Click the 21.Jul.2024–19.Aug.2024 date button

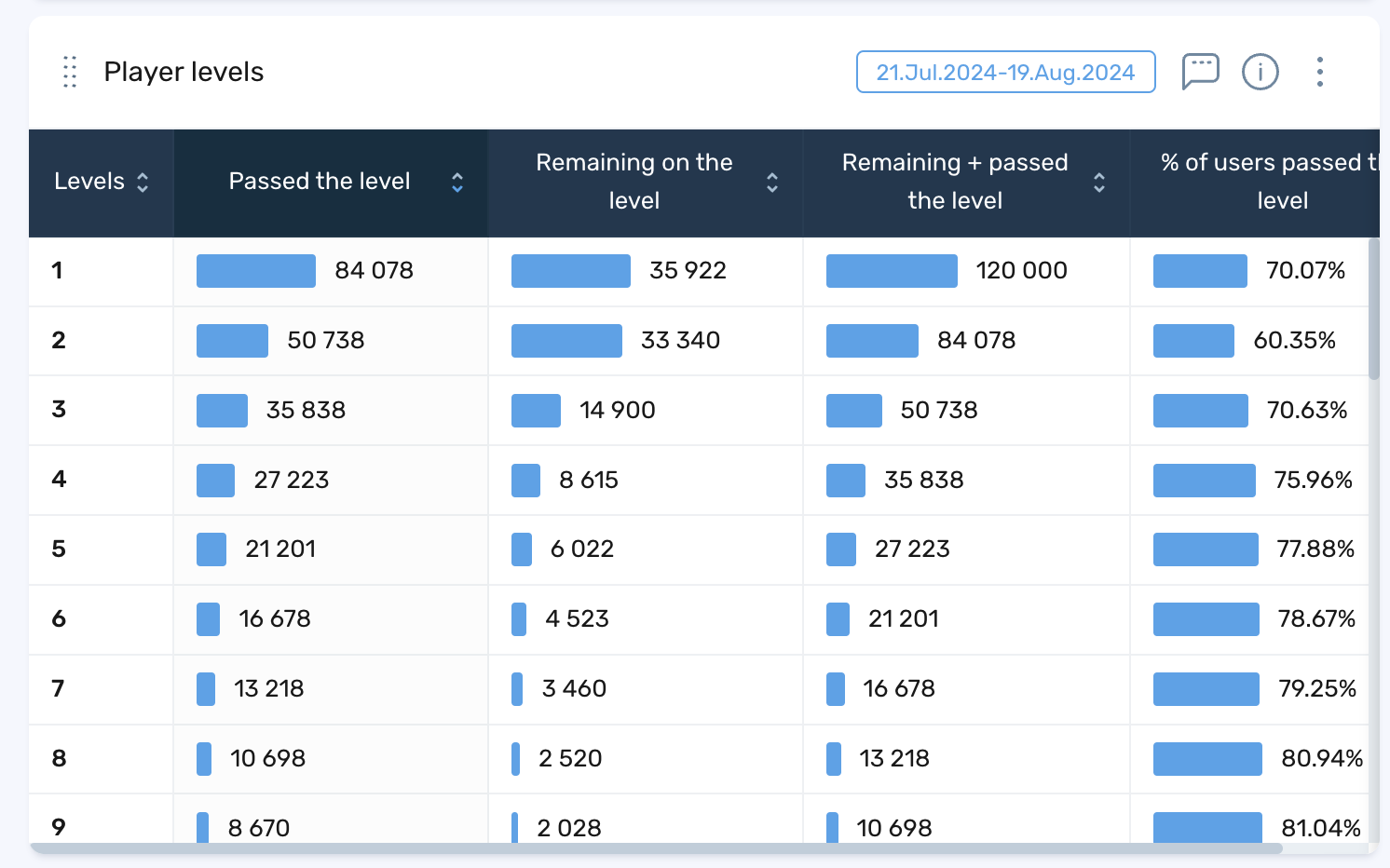[1005, 71]
